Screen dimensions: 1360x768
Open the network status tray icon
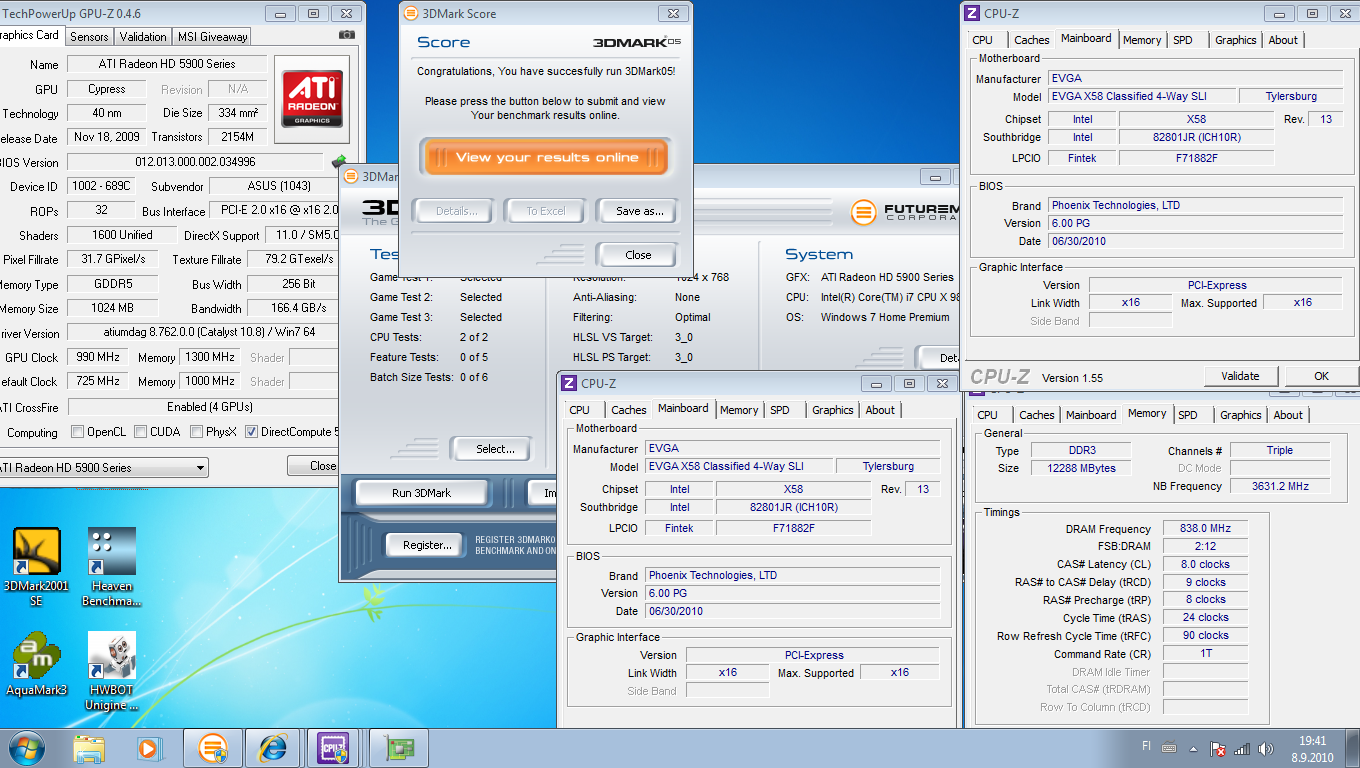tap(1242, 749)
